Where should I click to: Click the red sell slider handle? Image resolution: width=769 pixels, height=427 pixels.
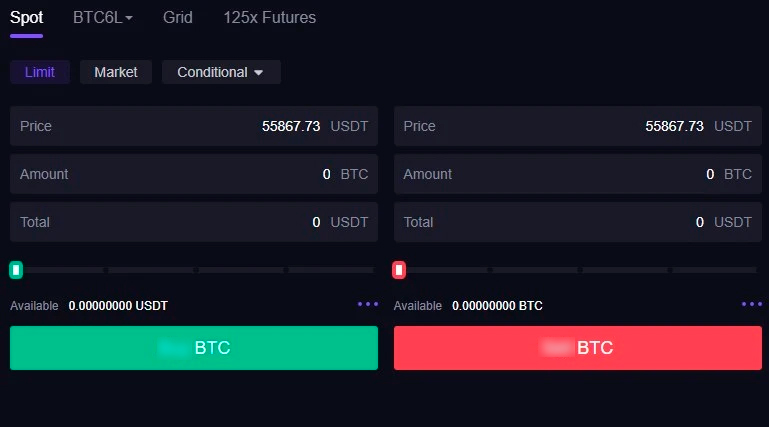(x=399, y=270)
